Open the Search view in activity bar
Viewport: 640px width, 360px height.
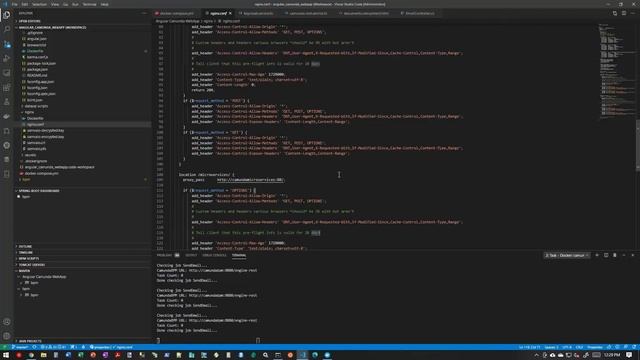point(7,29)
